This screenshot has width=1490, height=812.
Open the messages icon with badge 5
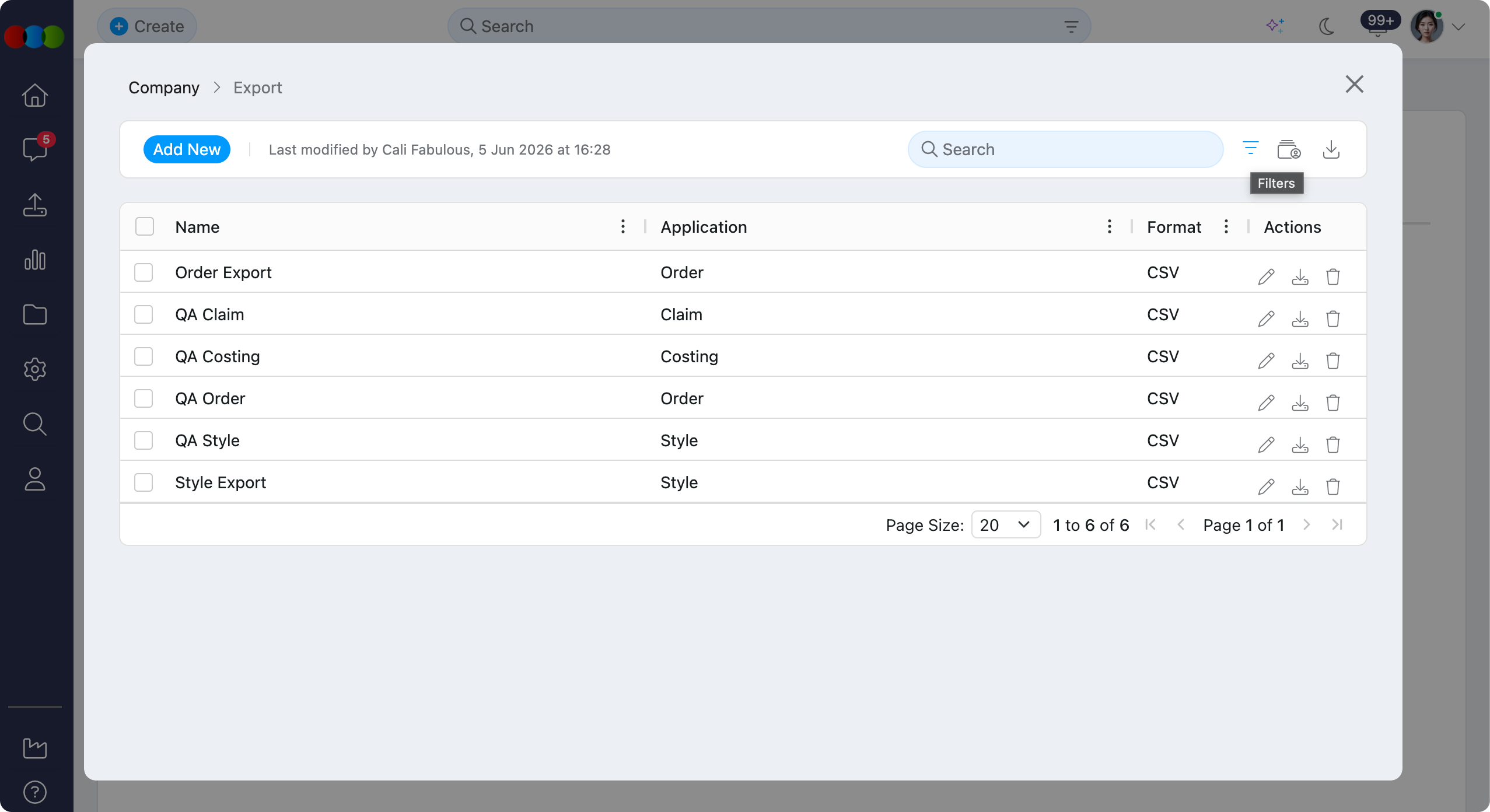pyautogui.click(x=35, y=149)
